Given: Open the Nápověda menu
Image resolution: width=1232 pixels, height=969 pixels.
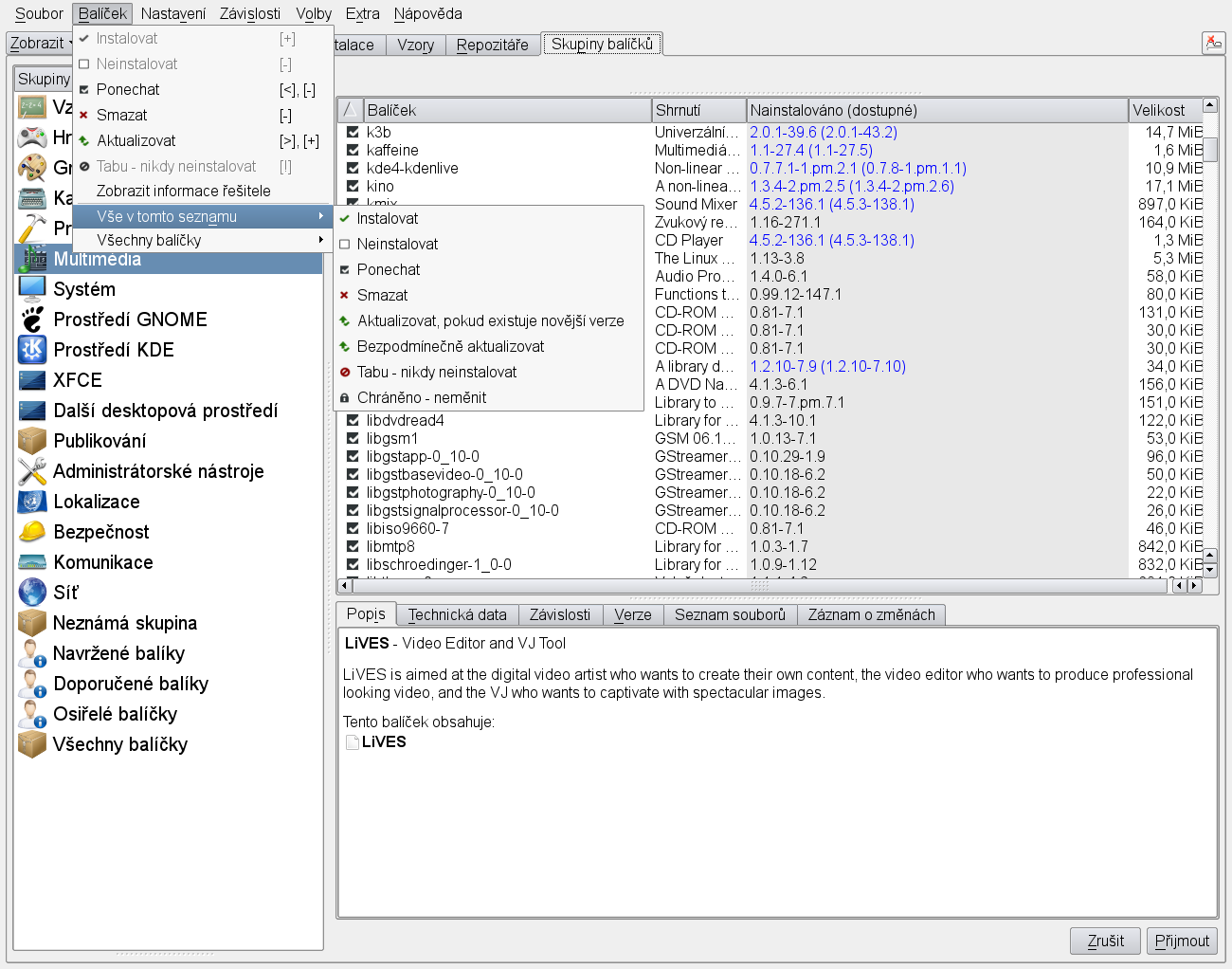Looking at the screenshot, I should click(427, 13).
